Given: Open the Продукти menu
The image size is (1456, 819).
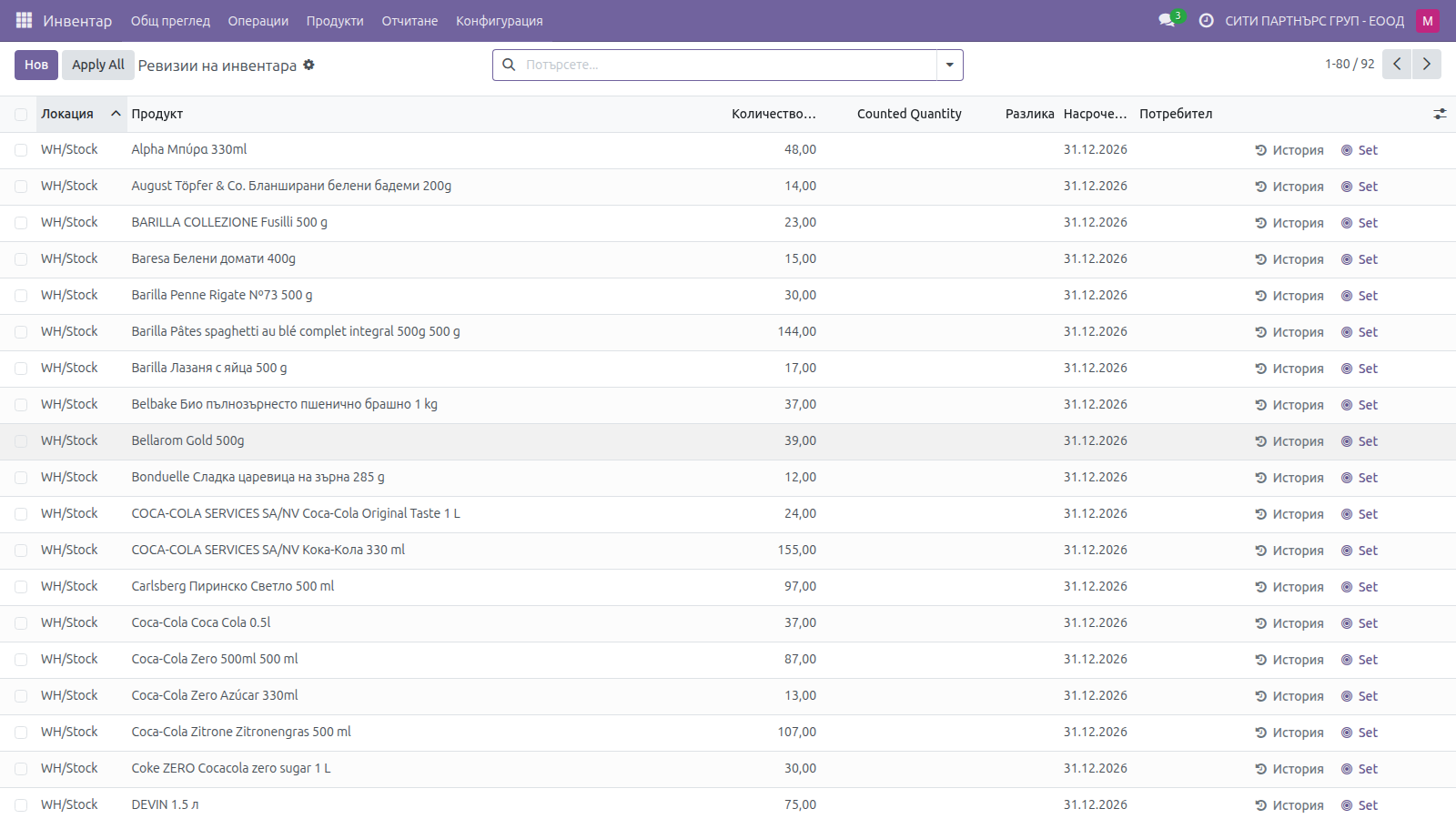Looking at the screenshot, I should tap(335, 20).
